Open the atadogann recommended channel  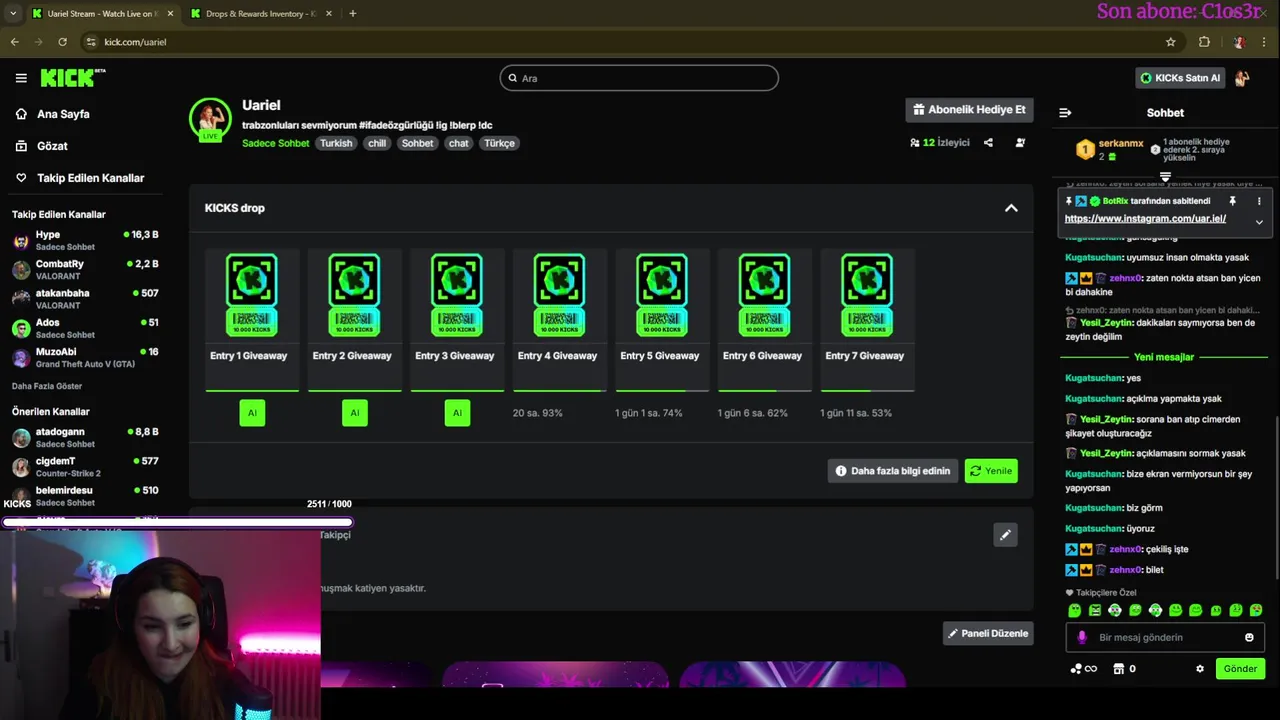pyautogui.click(x=85, y=437)
